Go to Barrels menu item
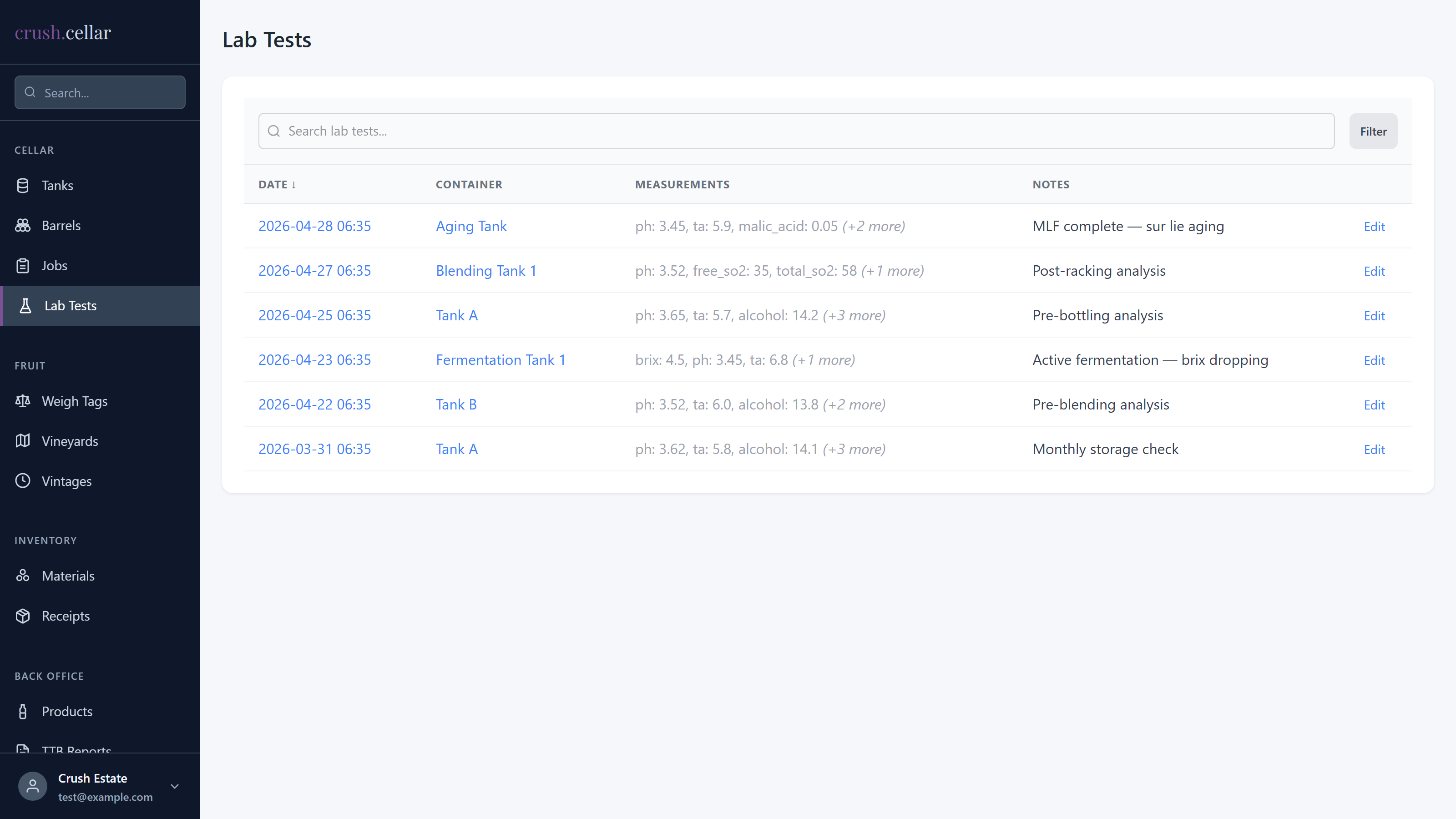 coord(100,226)
